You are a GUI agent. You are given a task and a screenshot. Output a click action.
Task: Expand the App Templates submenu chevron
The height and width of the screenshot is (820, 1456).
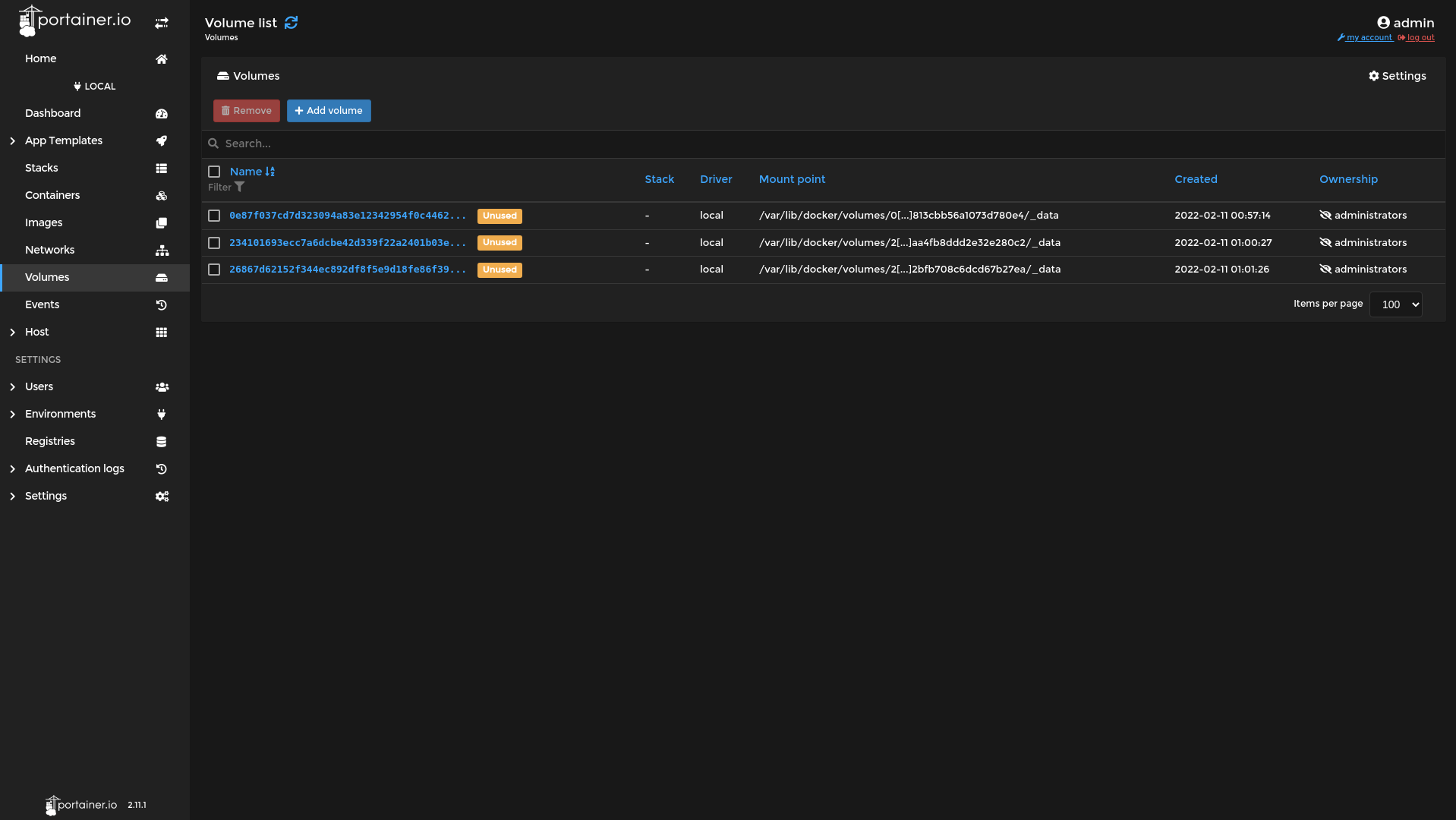click(x=13, y=141)
